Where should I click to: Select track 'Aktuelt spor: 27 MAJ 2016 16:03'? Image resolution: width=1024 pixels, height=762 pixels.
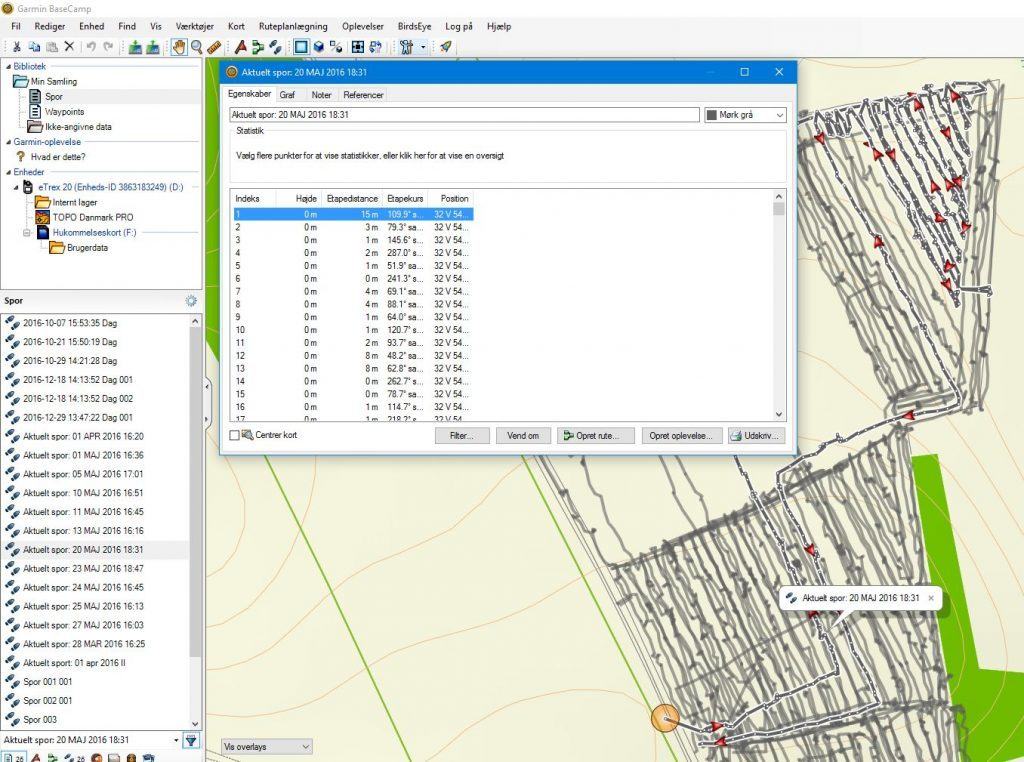point(83,626)
